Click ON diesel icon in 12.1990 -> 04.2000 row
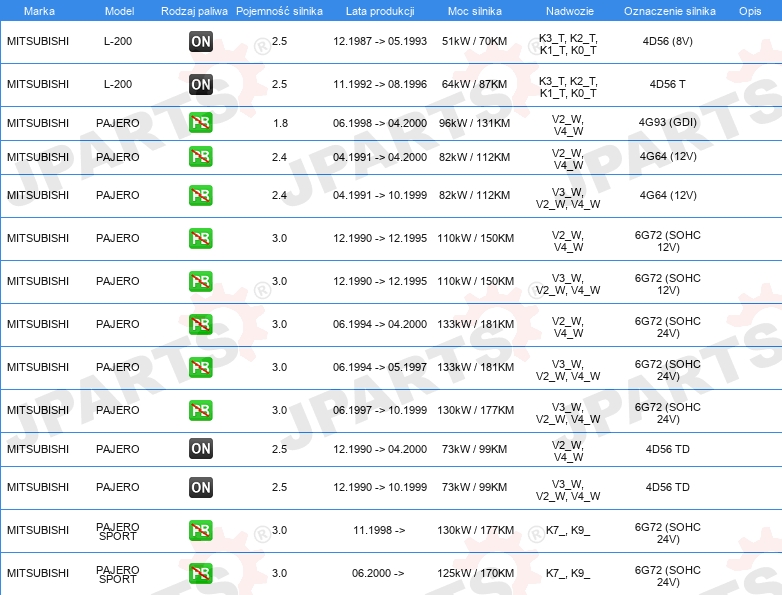Viewport: 782px width, 595px height. (201, 448)
